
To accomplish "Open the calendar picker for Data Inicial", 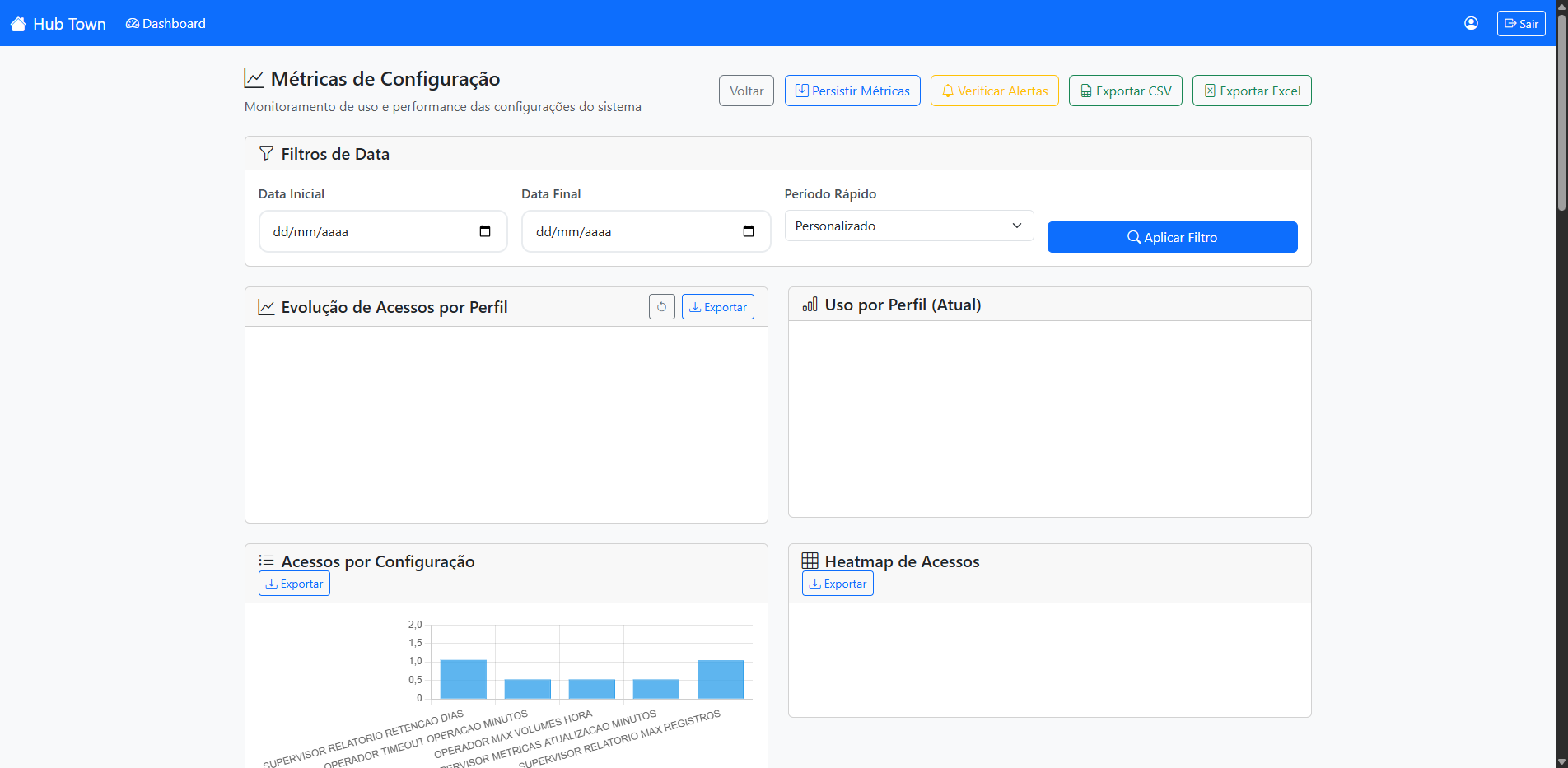I will tap(485, 231).
